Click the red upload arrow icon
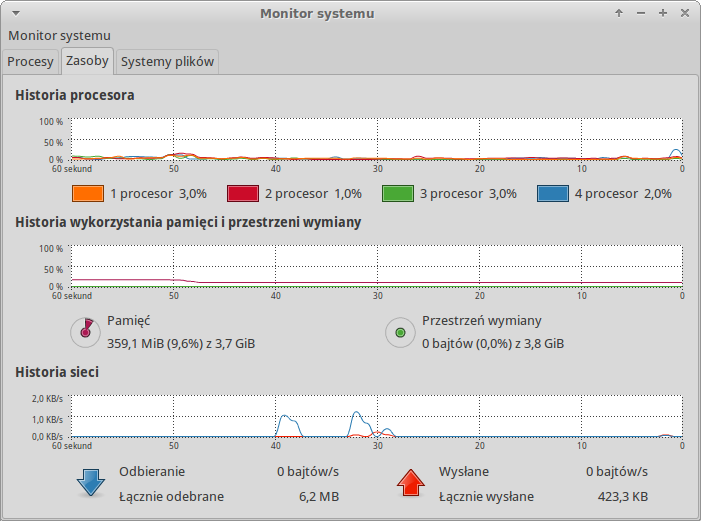 (412, 483)
